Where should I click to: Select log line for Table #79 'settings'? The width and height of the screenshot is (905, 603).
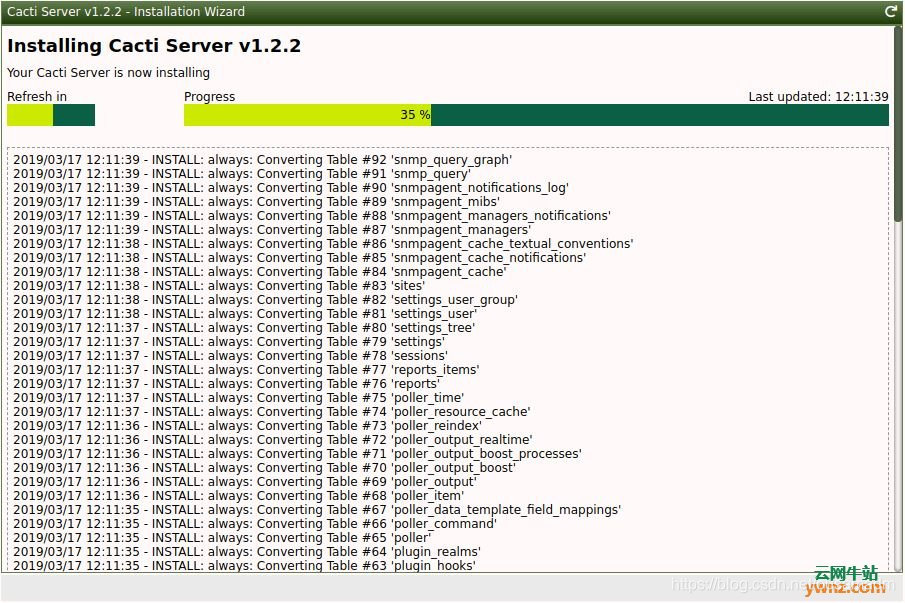229,342
